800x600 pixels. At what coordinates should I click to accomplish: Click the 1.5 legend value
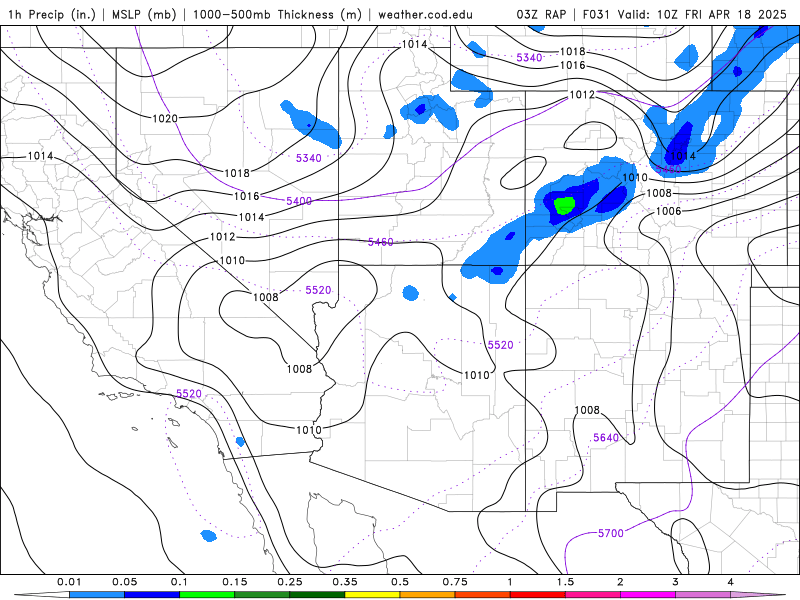click(x=565, y=582)
